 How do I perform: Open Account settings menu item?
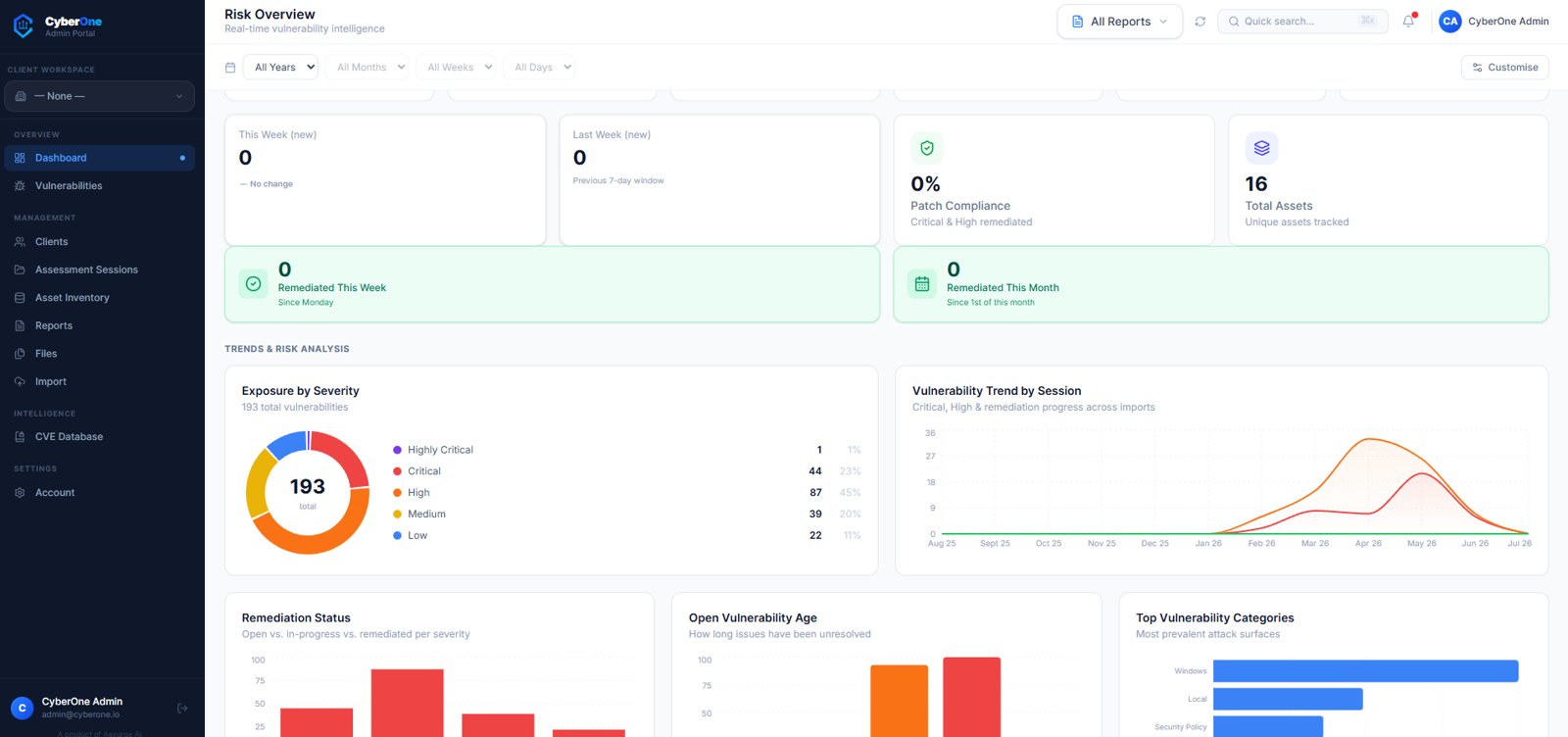(x=99, y=492)
